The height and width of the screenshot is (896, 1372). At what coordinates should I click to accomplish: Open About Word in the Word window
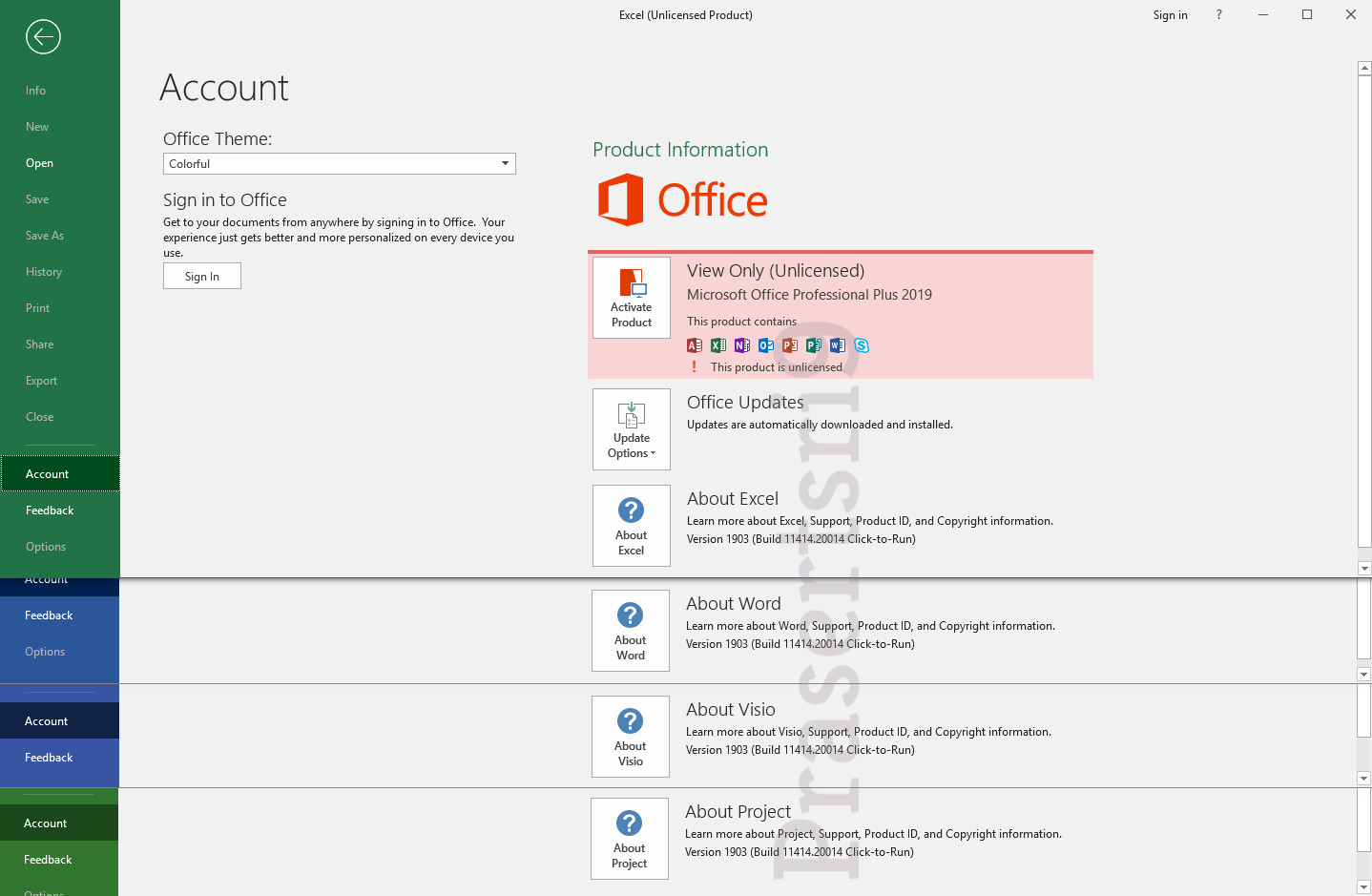tap(631, 631)
